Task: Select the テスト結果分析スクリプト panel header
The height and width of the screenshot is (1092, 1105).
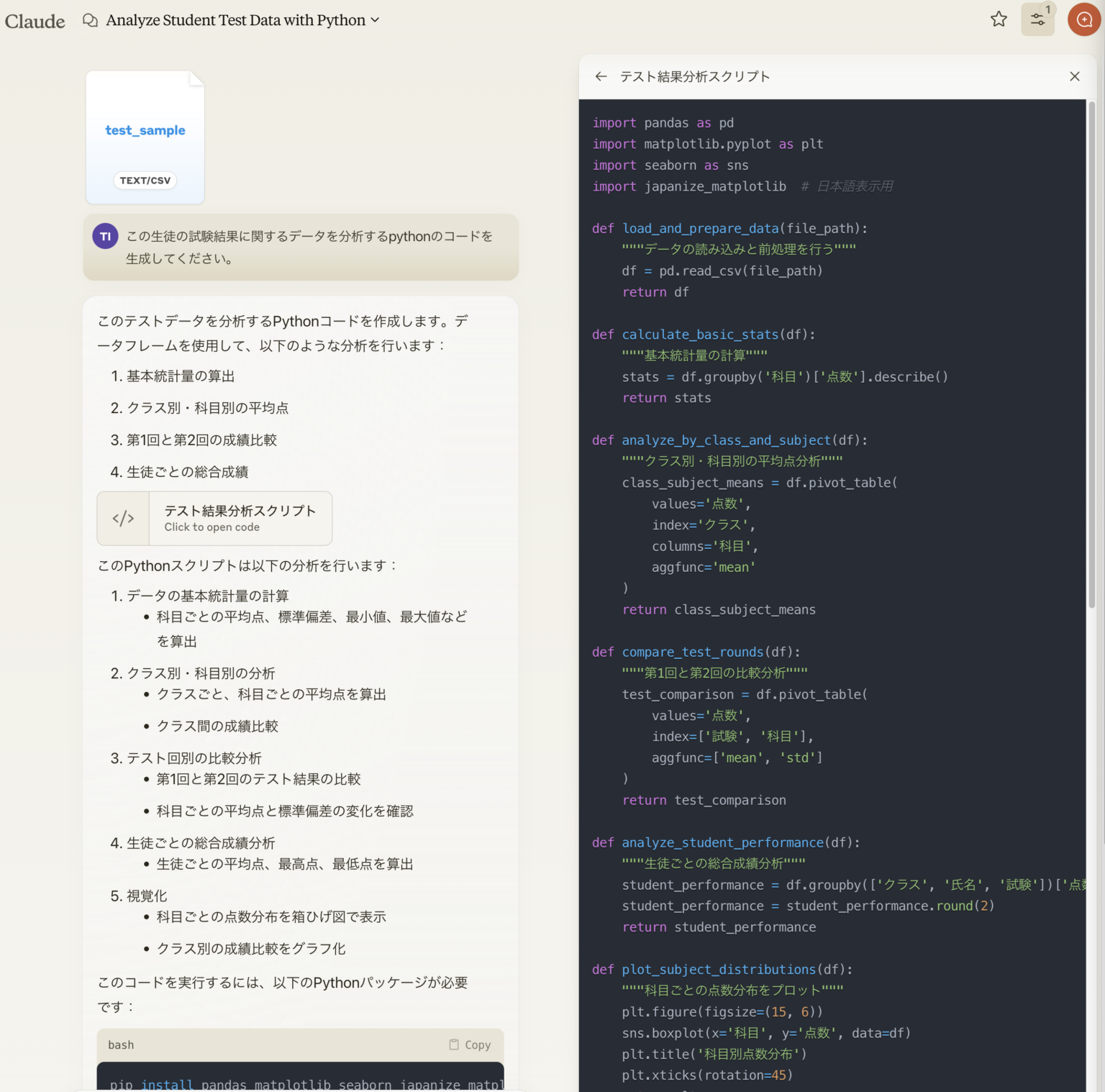Action: (x=694, y=76)
